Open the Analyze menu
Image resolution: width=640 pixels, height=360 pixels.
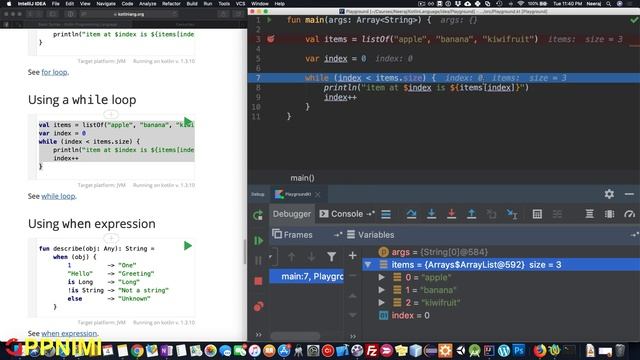coord(148,4)
